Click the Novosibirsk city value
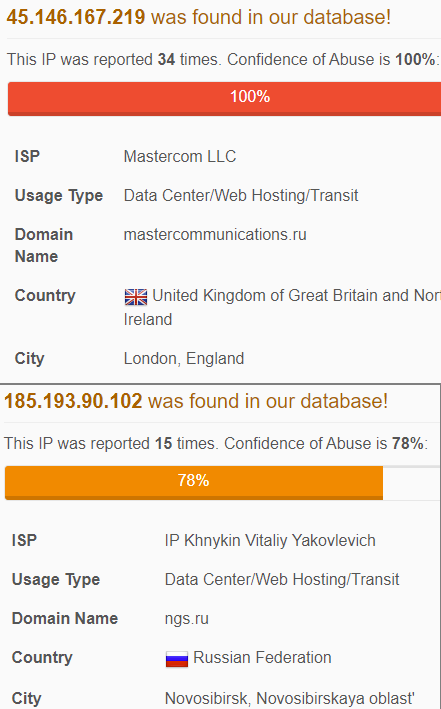 (x=290, y=699)
